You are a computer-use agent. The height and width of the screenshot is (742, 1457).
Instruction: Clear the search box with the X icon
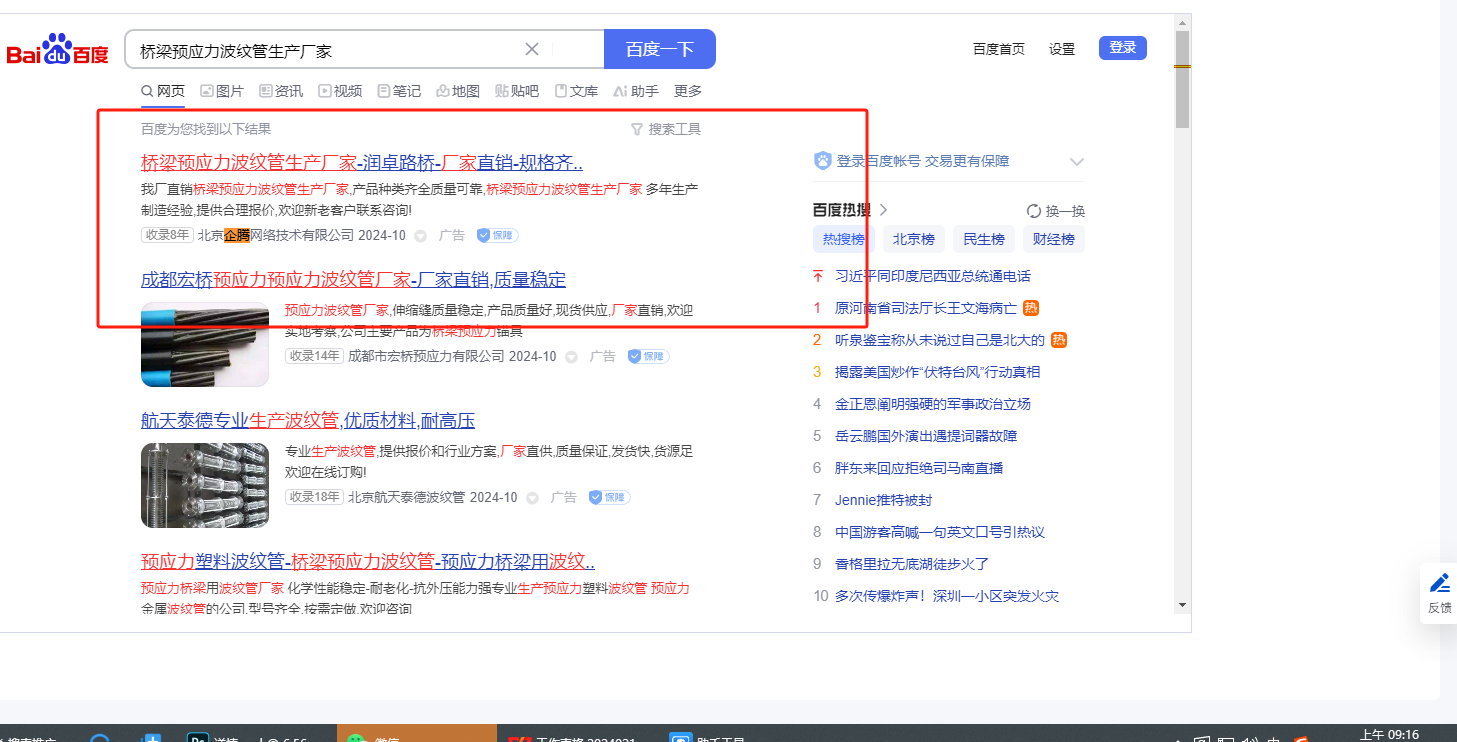coord(532,49)
